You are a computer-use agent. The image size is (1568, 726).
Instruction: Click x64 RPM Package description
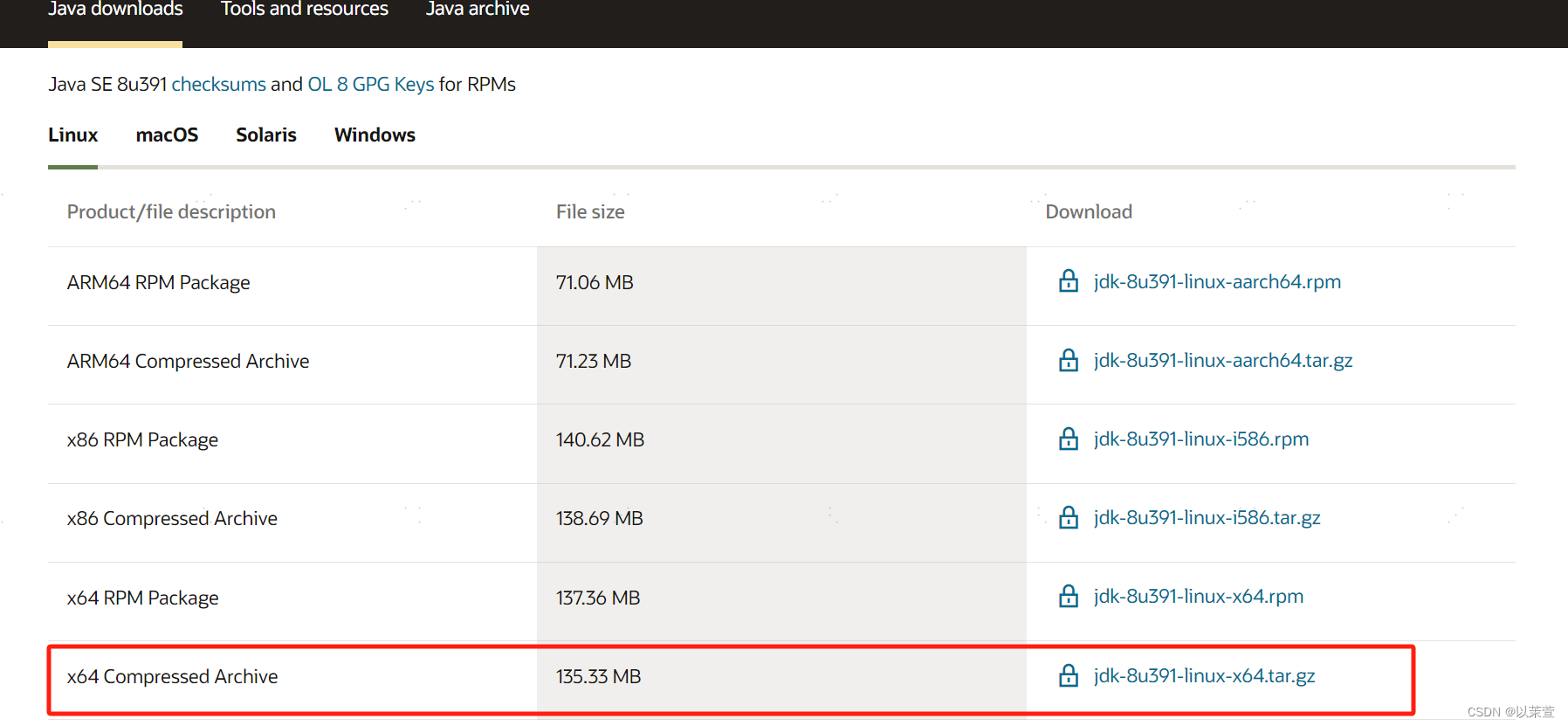pyautogui.click(x=142, y=598)
